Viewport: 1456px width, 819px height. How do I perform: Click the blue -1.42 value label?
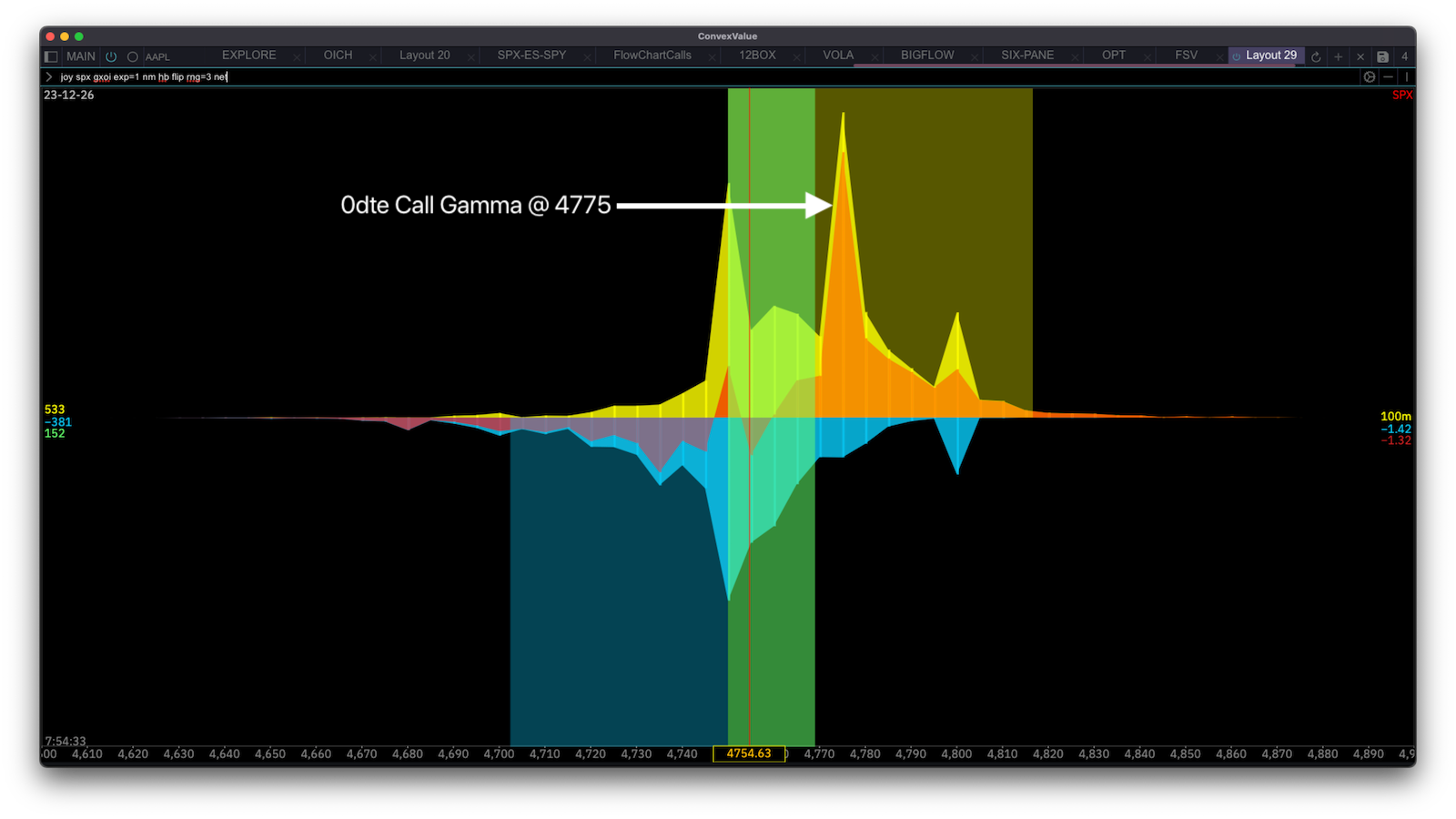(1396, 429)
